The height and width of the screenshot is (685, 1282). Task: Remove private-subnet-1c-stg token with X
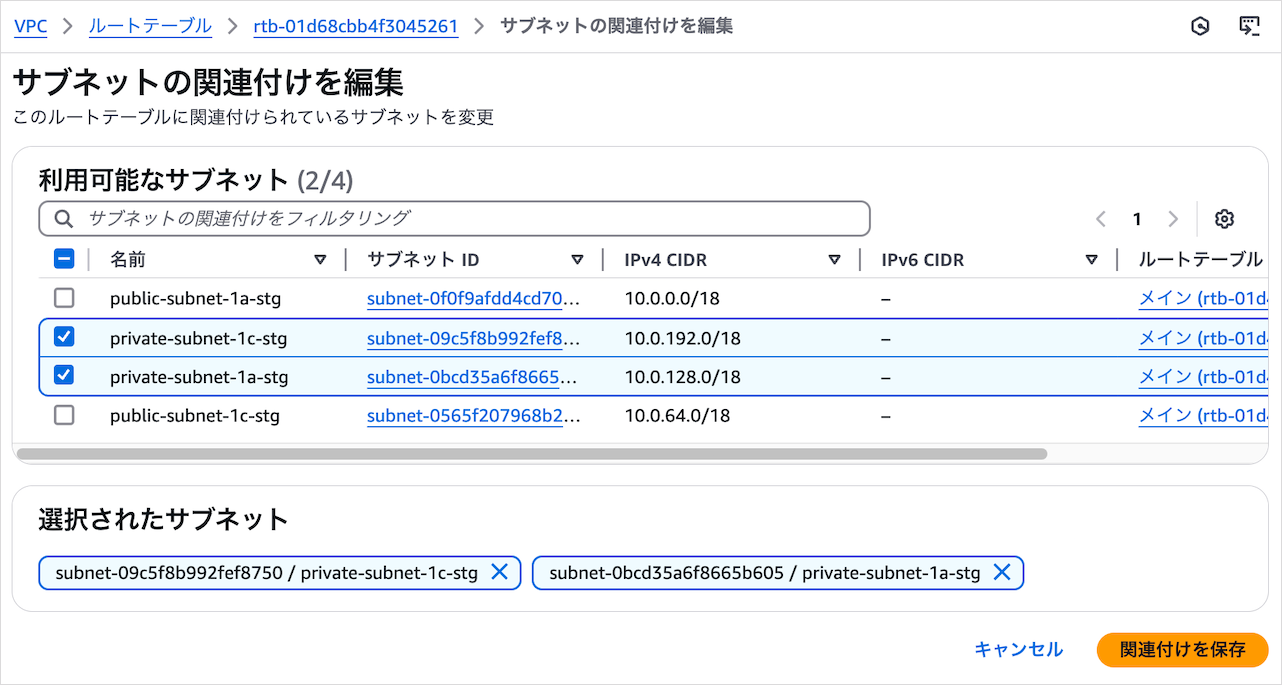(500, 573)
